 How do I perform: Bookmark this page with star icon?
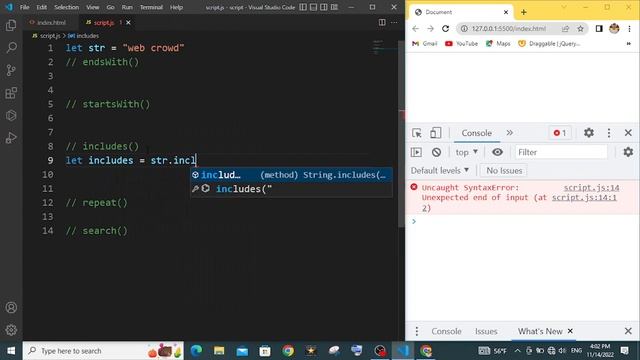click(x=580, y=29)
